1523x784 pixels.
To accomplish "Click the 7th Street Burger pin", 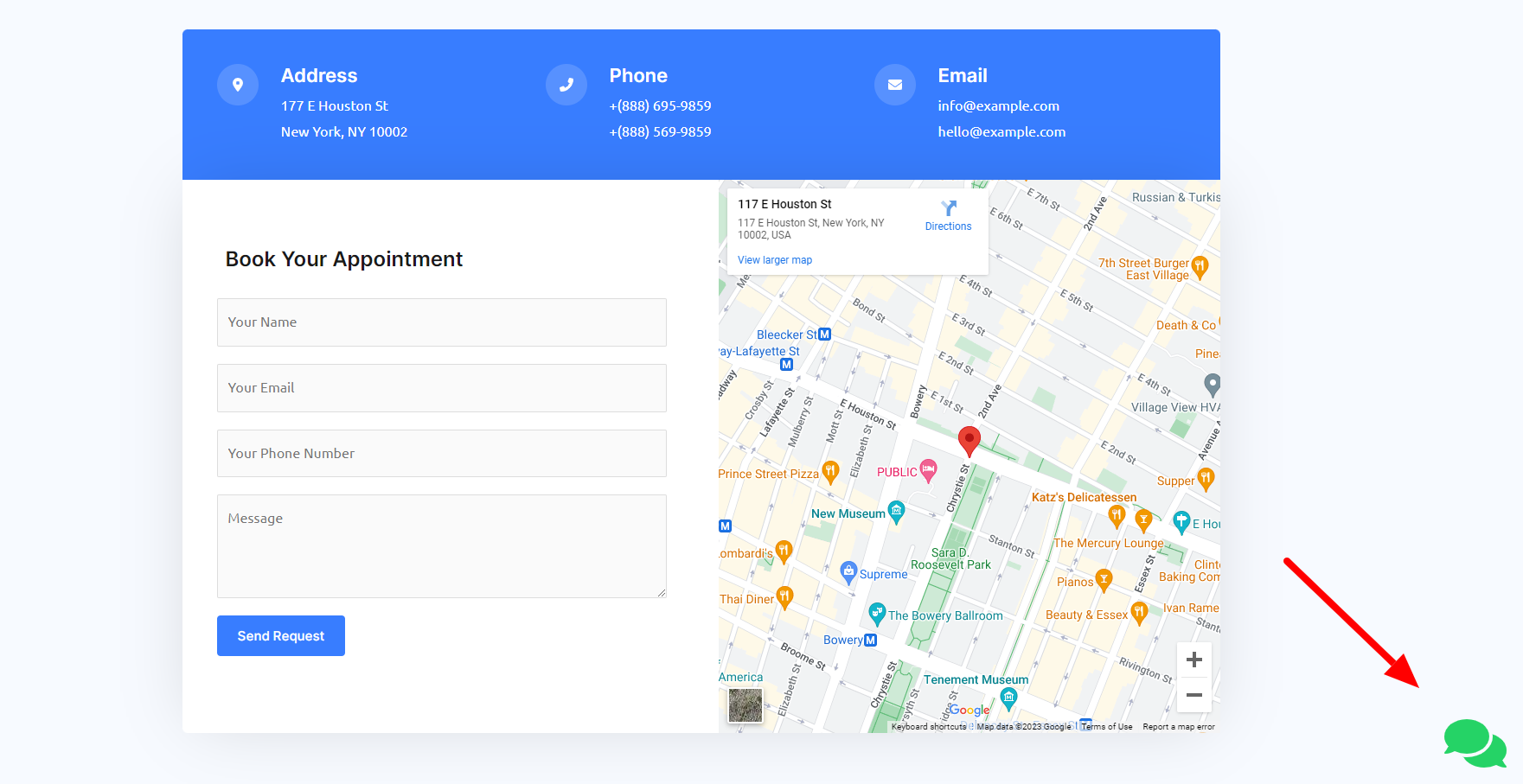I will [x=1200, y=267].
